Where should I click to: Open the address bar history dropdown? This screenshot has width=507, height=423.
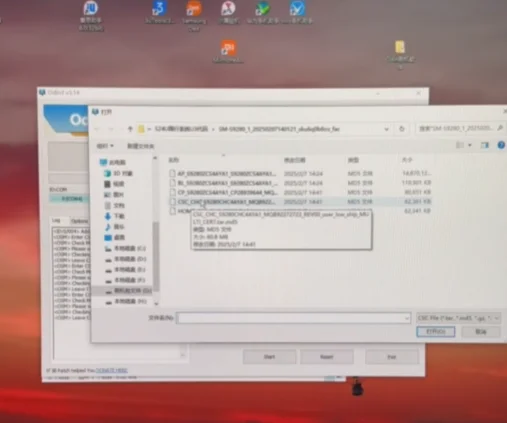click(387, 129)
